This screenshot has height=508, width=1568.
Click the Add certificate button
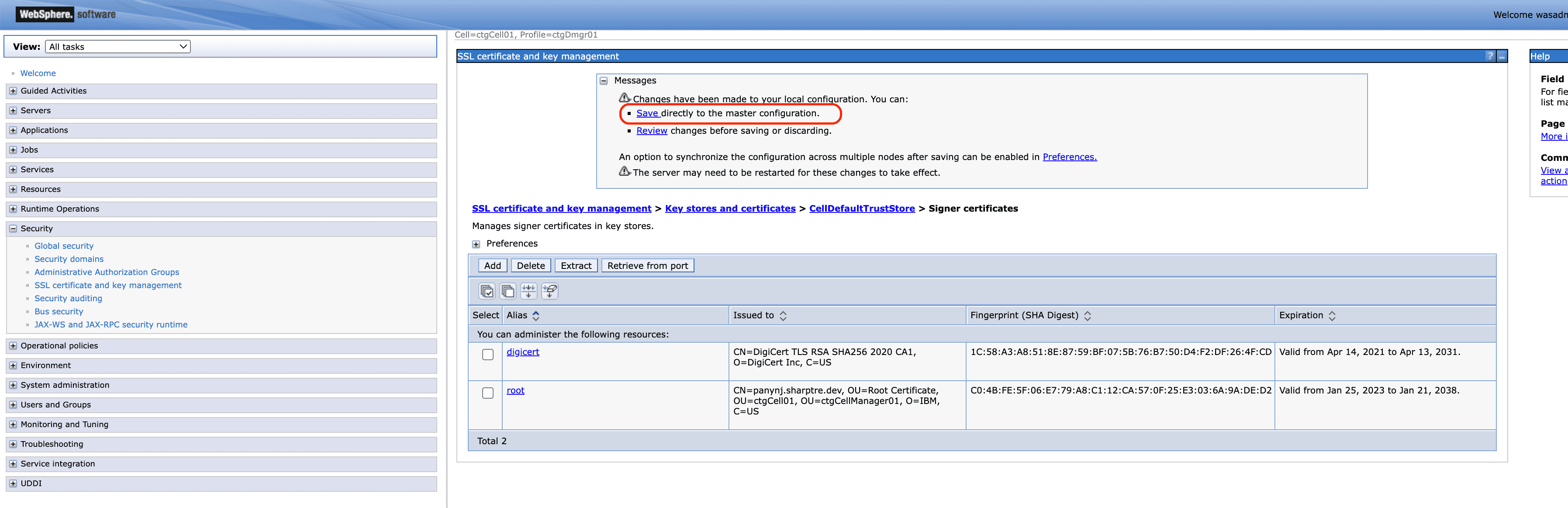tap(492, 265)
